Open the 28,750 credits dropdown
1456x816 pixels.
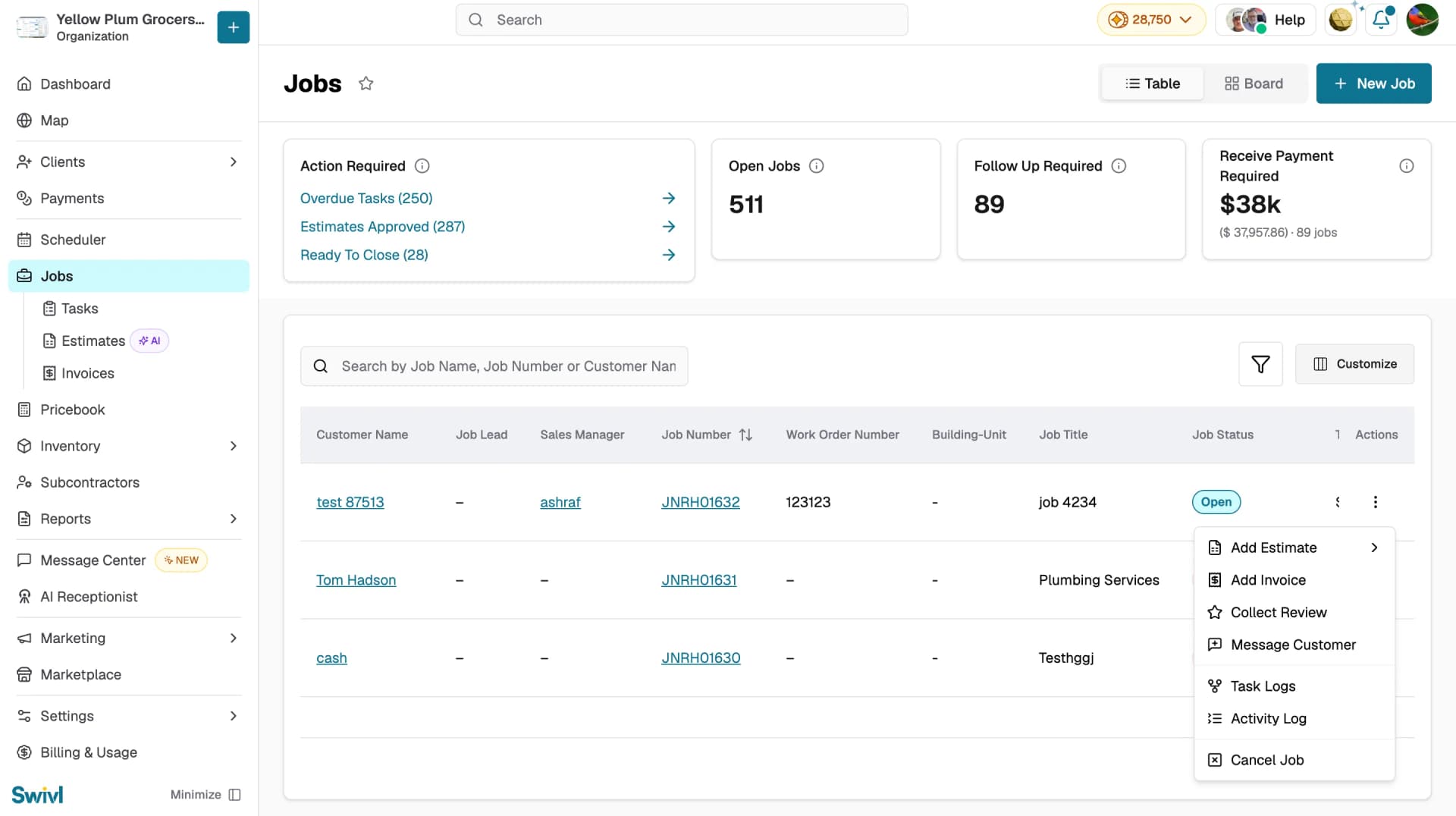pyautogui.click(x=1150, y=20)
